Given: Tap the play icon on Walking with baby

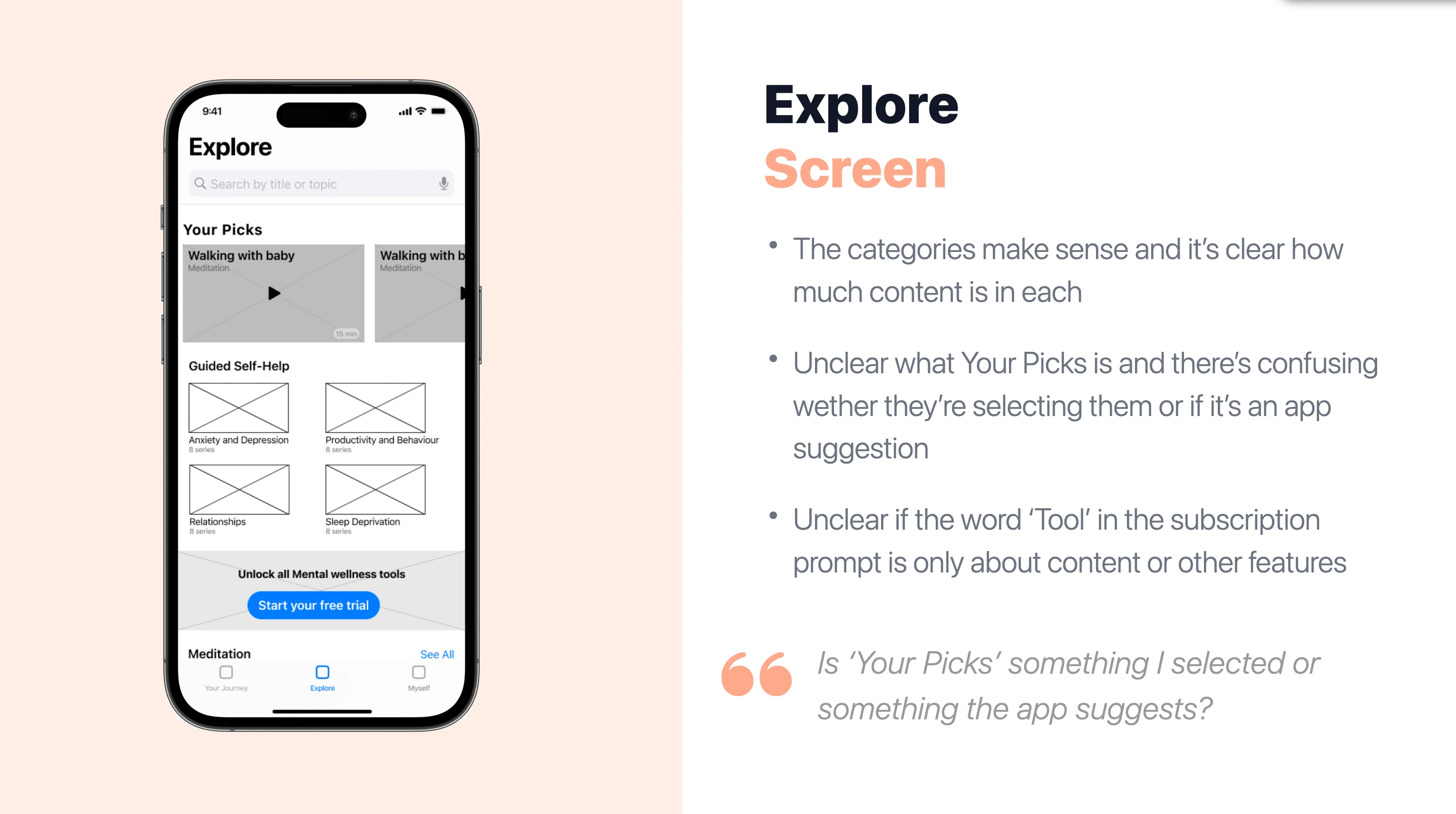Looking at the screenshot, I should pos(274,293).
